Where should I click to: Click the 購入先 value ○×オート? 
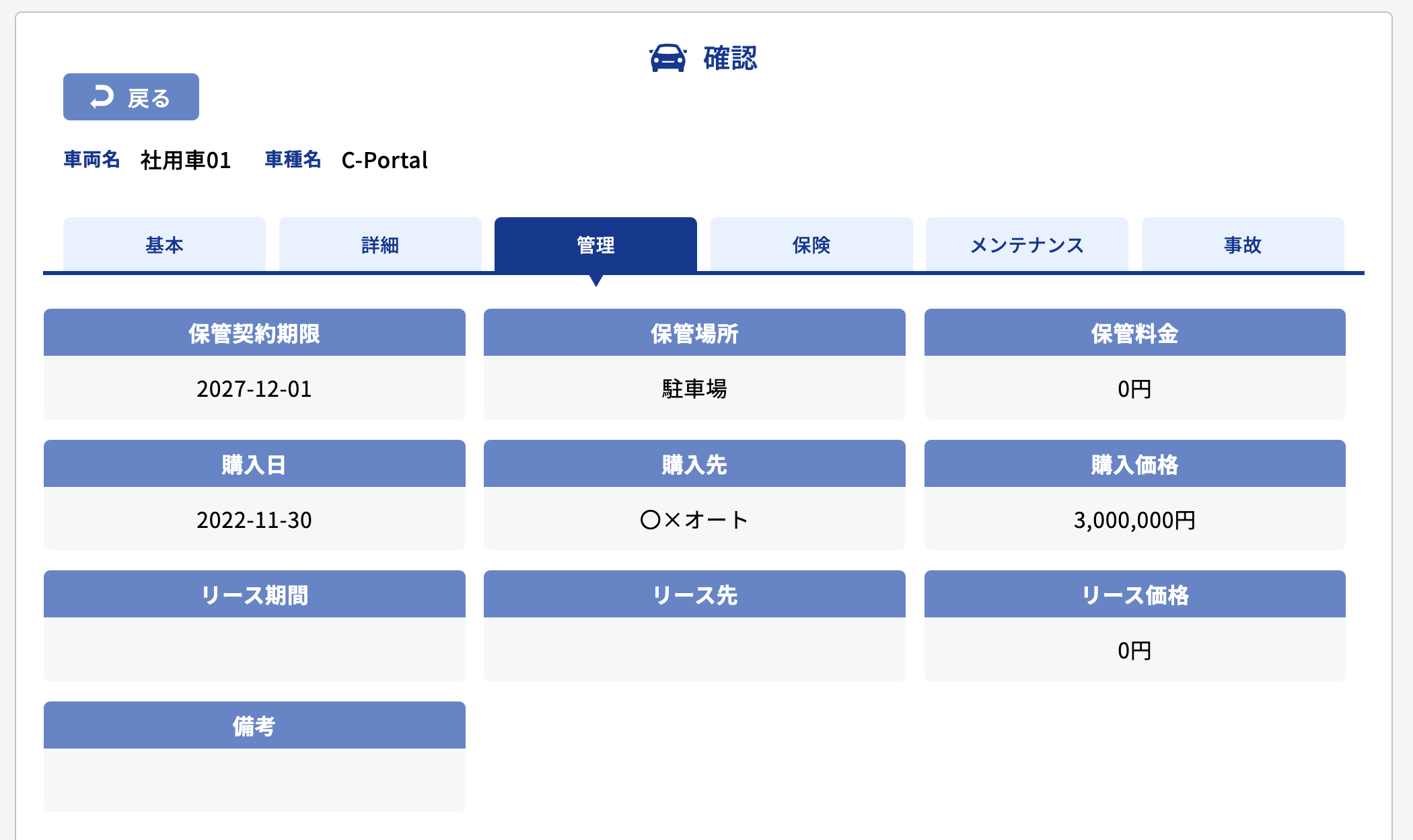694,520
